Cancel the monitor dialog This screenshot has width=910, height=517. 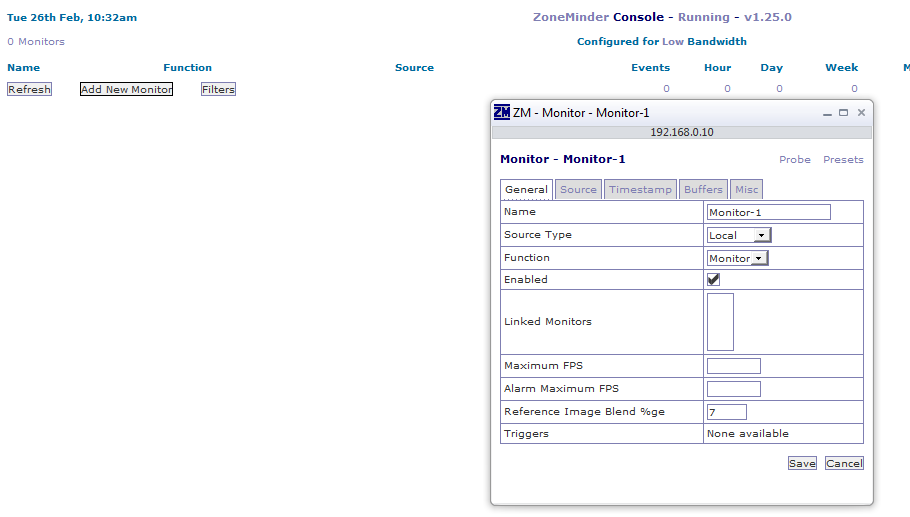click(844, 463)
